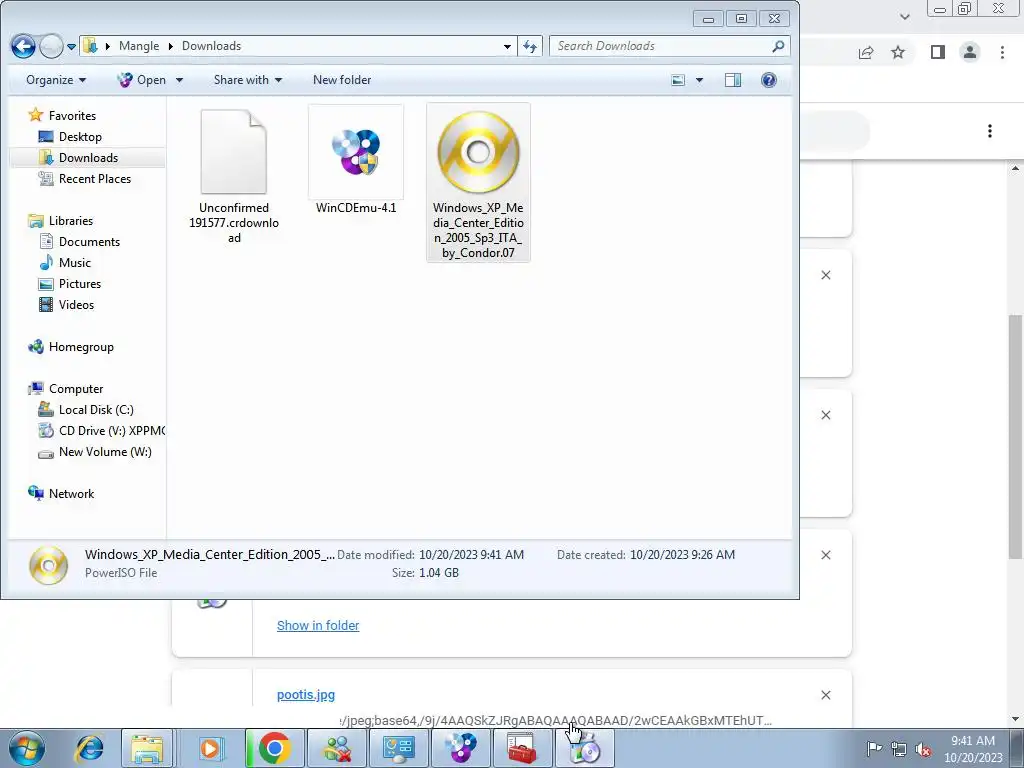Image resolution: width=1024 pixels, height=768 pixels.
Task: Open the Videos library
Action: click(76, 304)
